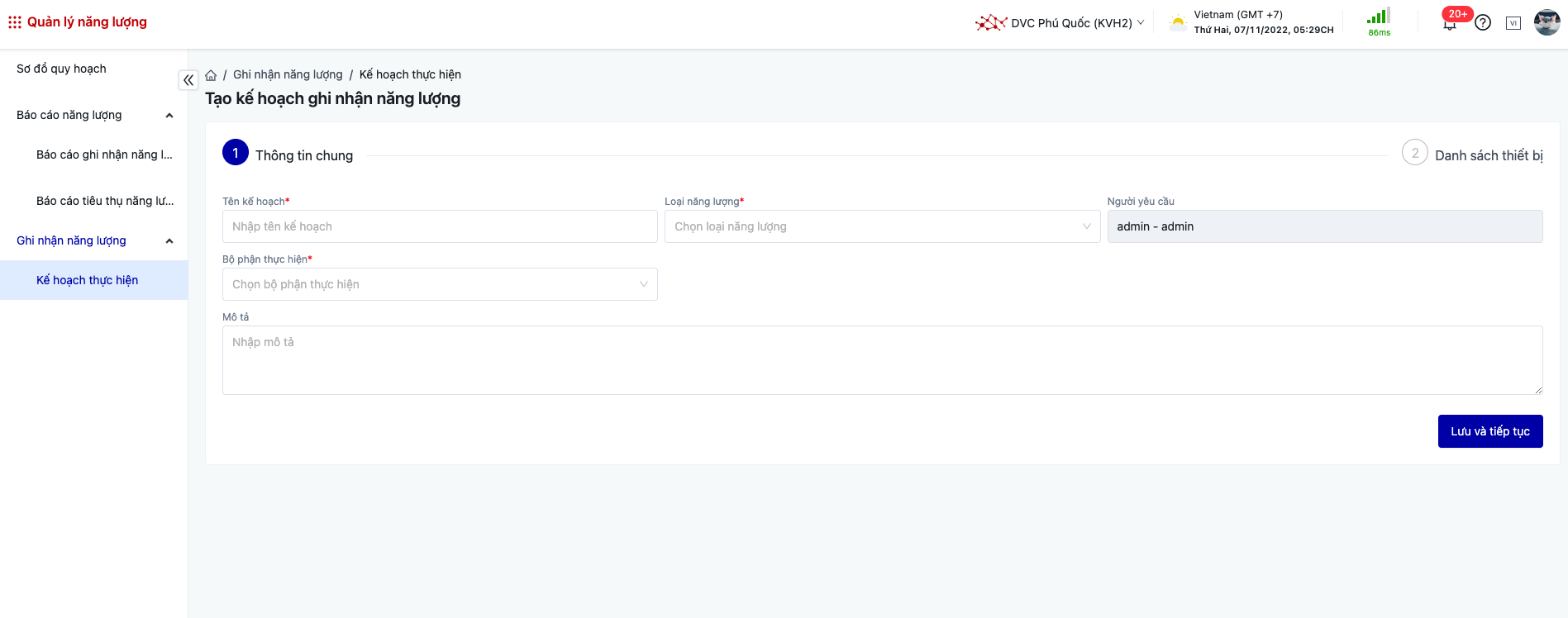The image size is (1568, 618).
Task: Click the DVC Phú Quốc logo icon
Action: click(990, 23)
